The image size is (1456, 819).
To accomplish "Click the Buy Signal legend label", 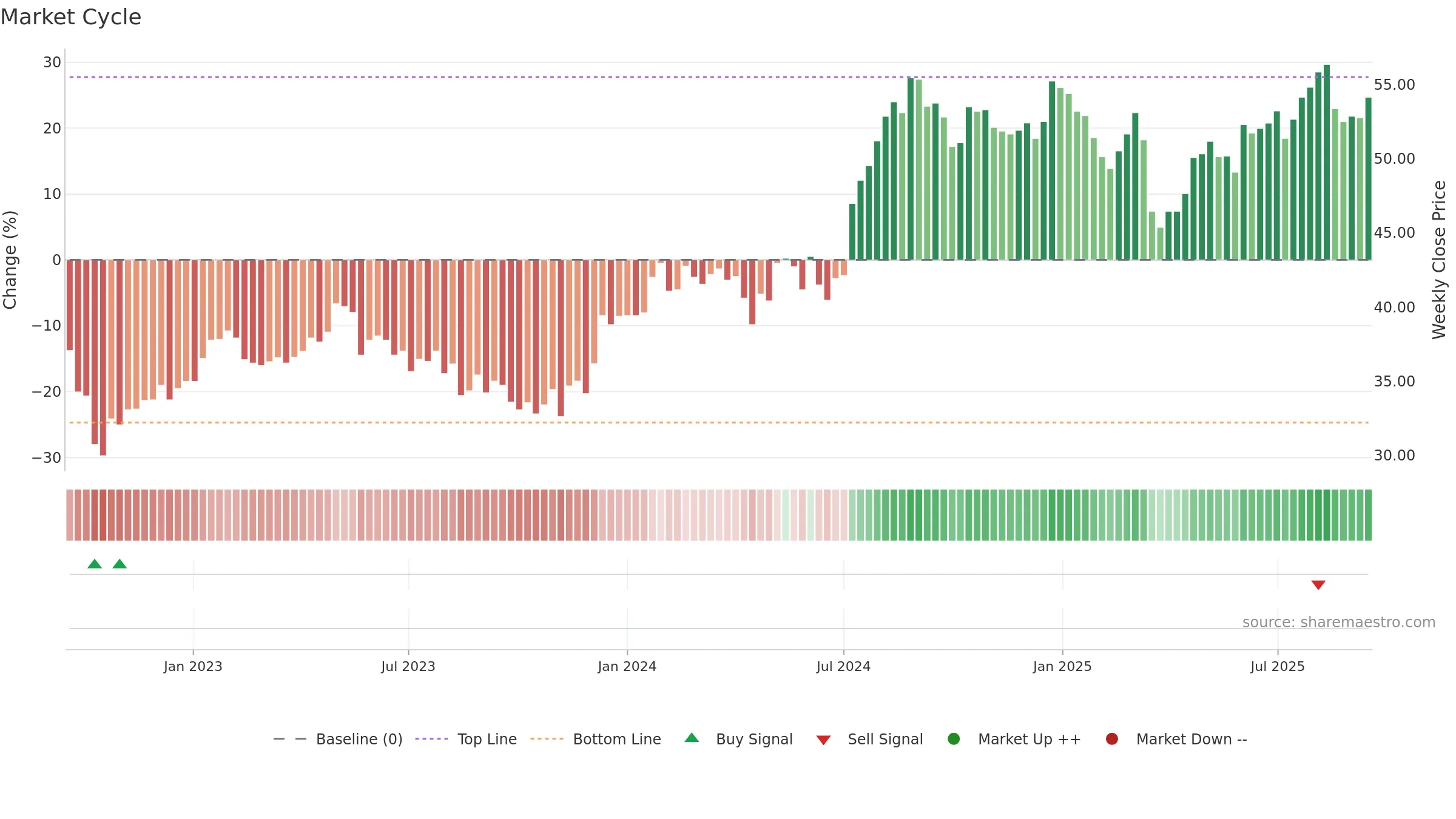I will 754,739.
